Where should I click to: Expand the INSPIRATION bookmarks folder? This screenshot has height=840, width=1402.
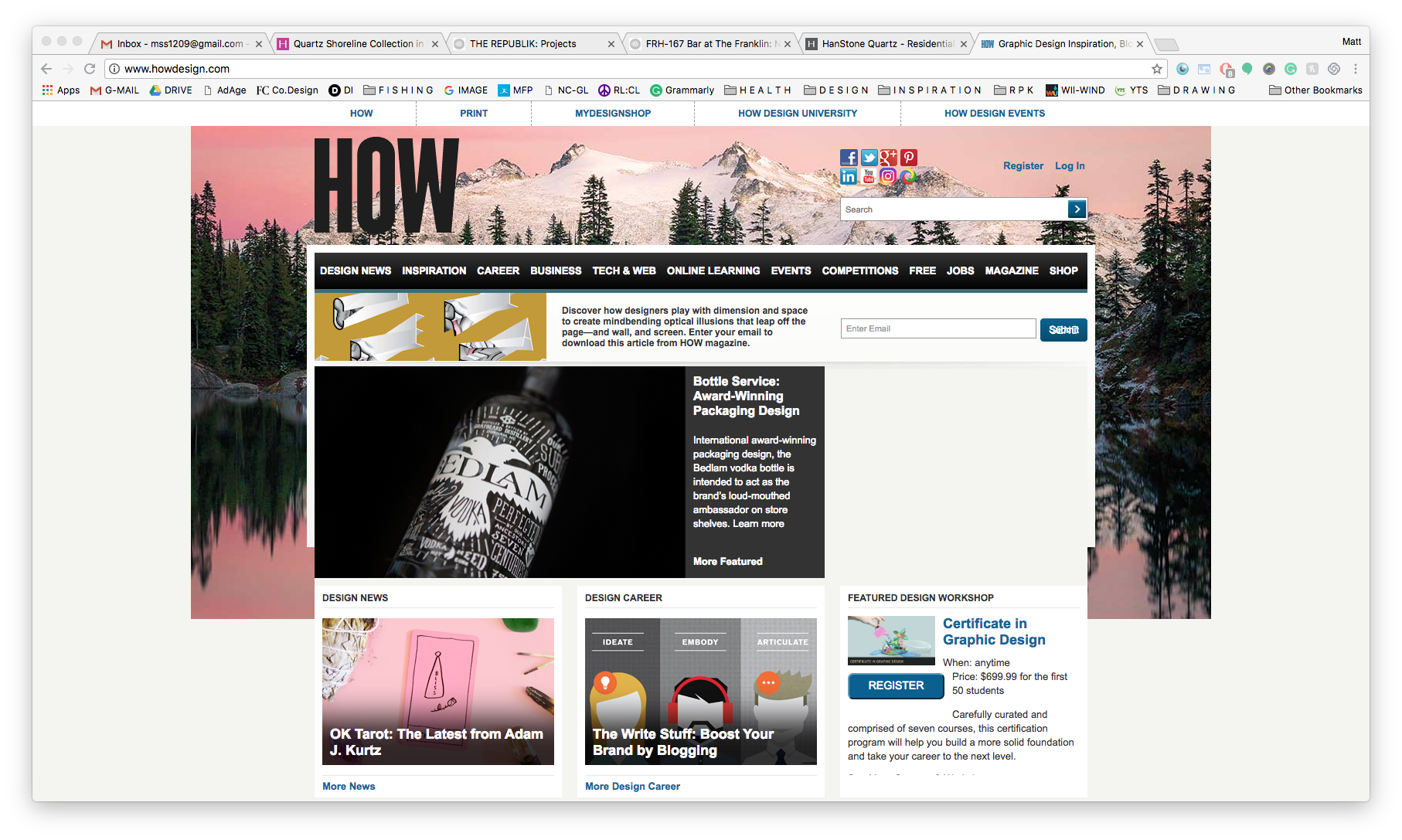(930, 90)
